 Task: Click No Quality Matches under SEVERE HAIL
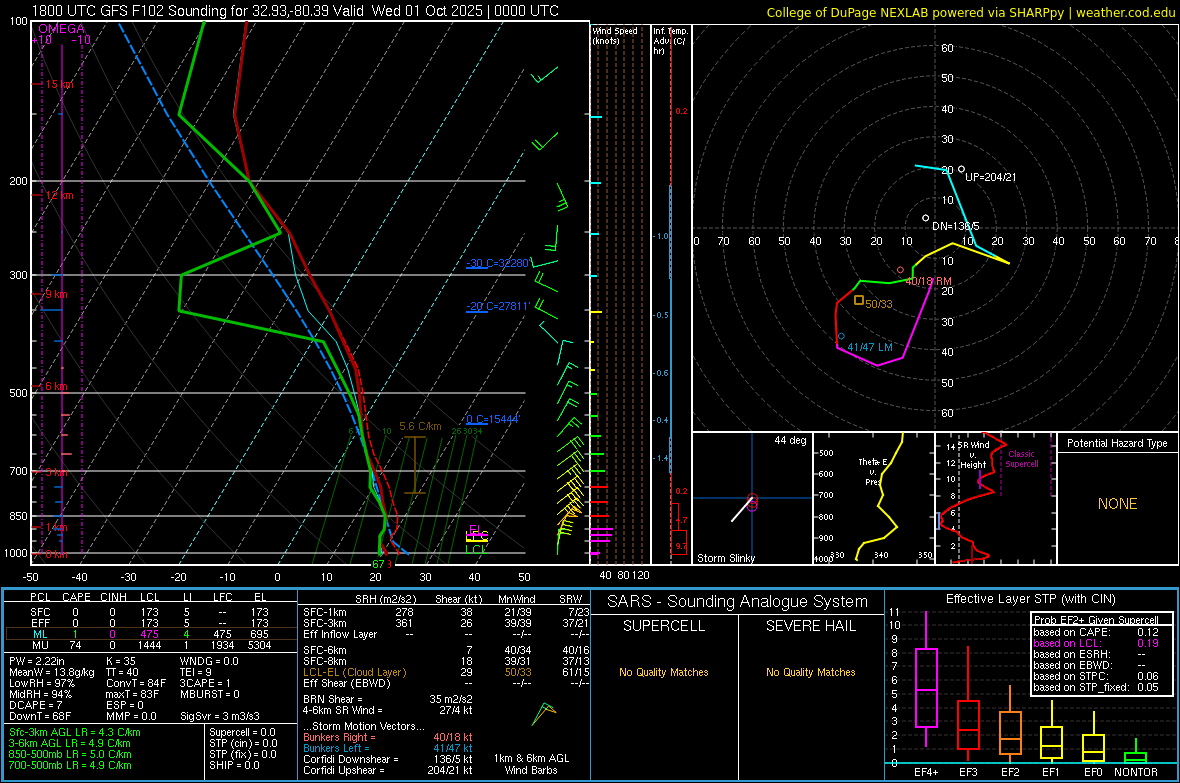click(810, 672)
